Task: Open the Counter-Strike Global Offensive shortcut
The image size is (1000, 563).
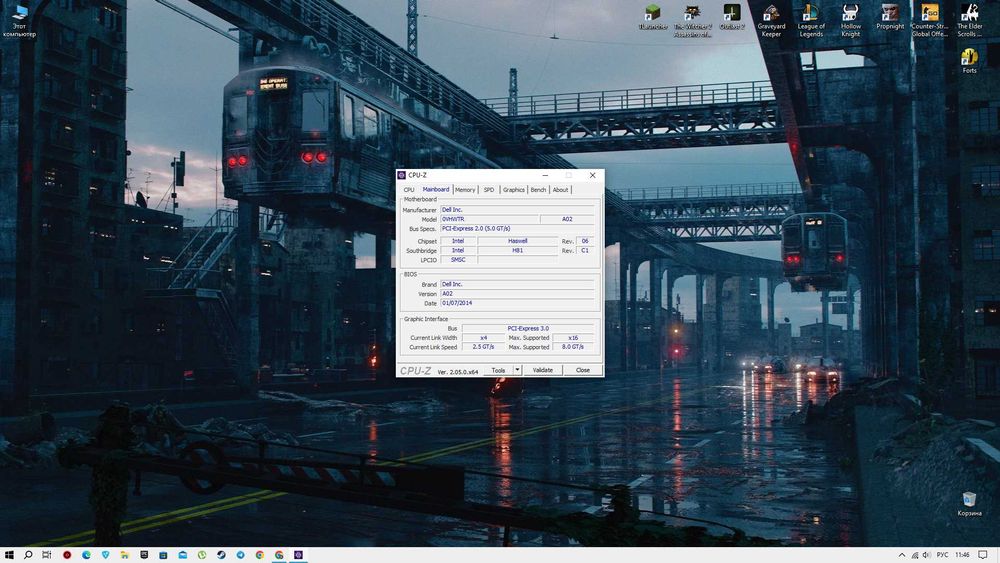Action: (x=929, y=20)
